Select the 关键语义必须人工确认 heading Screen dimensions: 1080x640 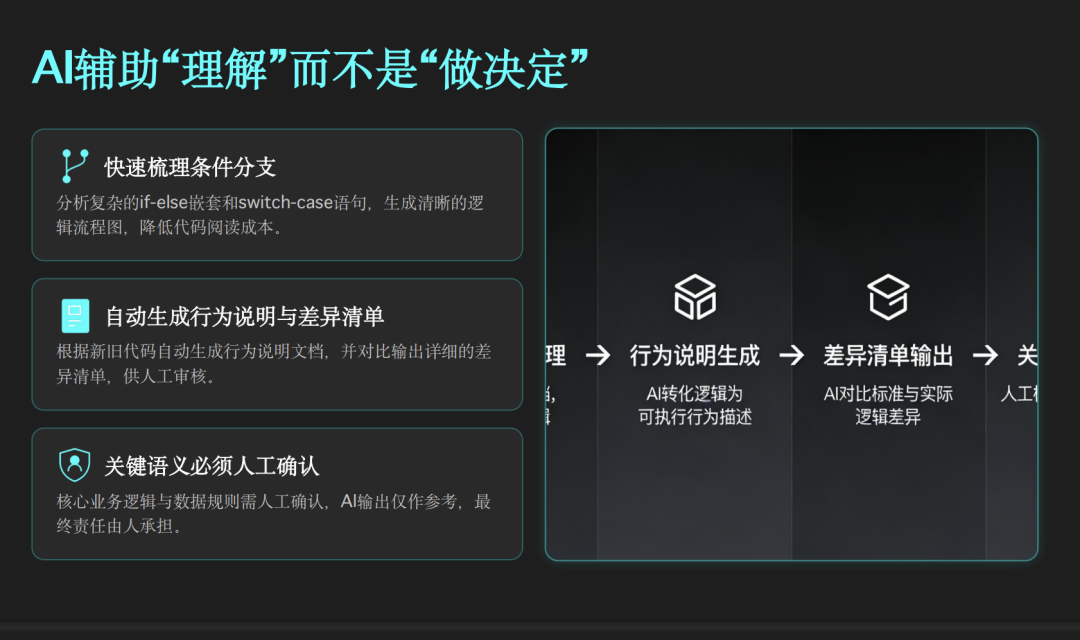pos(212,466)
